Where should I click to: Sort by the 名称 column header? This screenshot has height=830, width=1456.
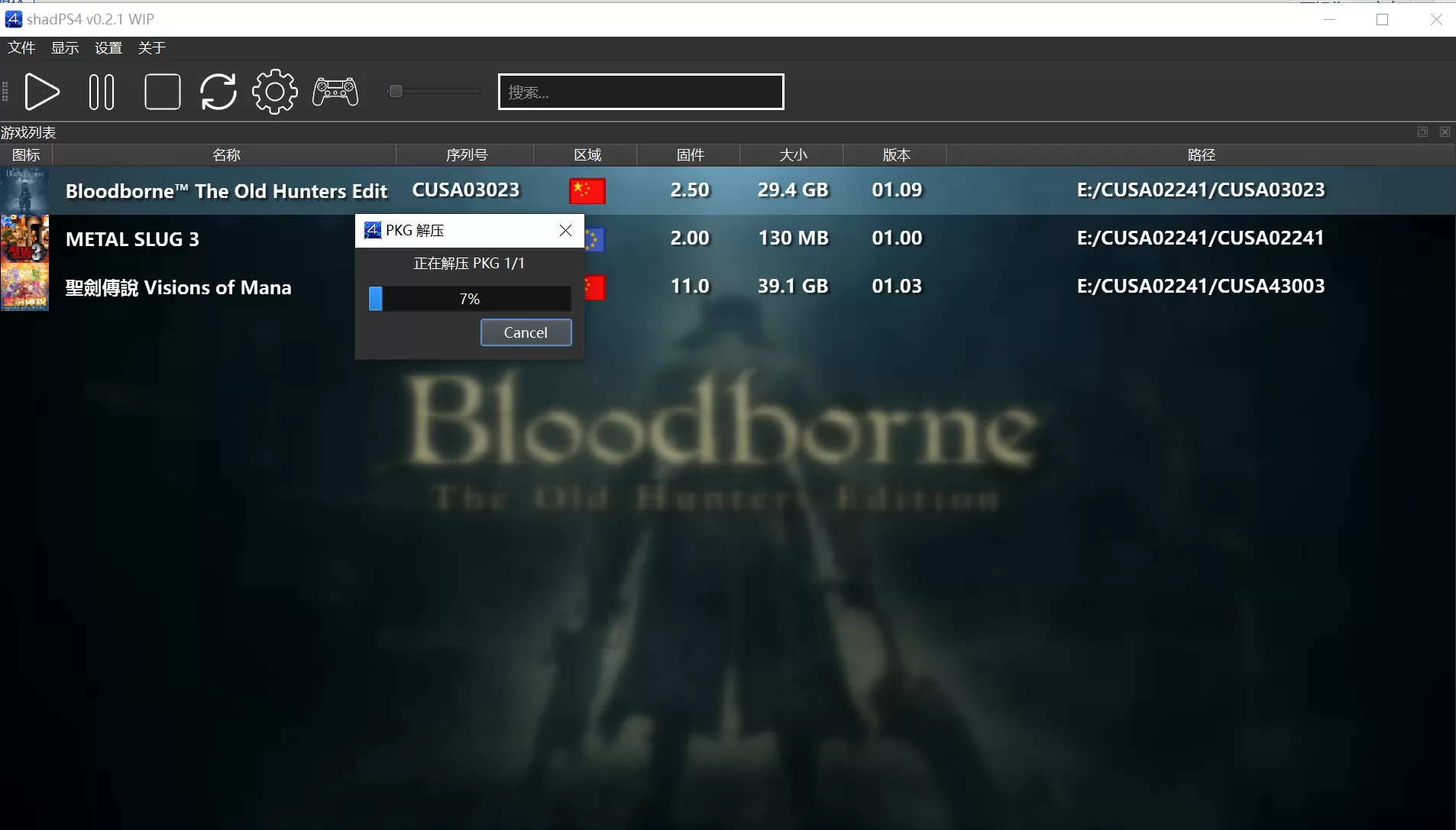225,155
